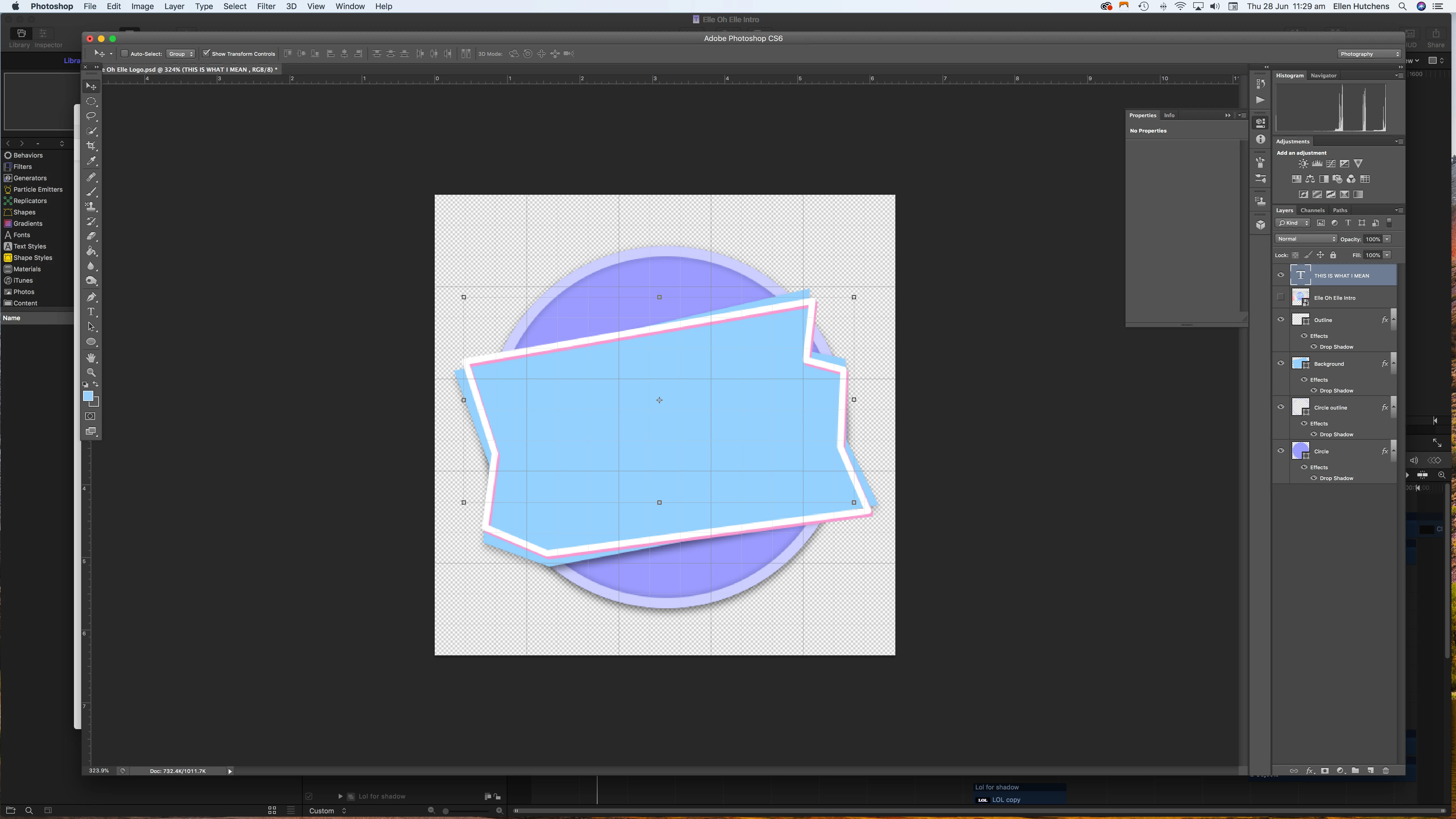Uncheck Show Transform Controls
The width and height of the screenshot is (1456, 819).
pyautogui.click(x=206, y=54)
